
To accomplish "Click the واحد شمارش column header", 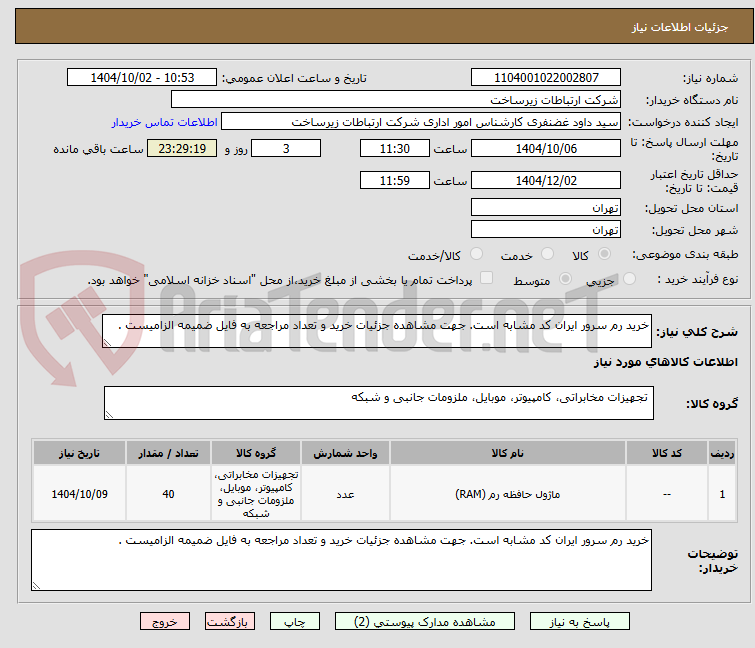I will pos(345,453).
